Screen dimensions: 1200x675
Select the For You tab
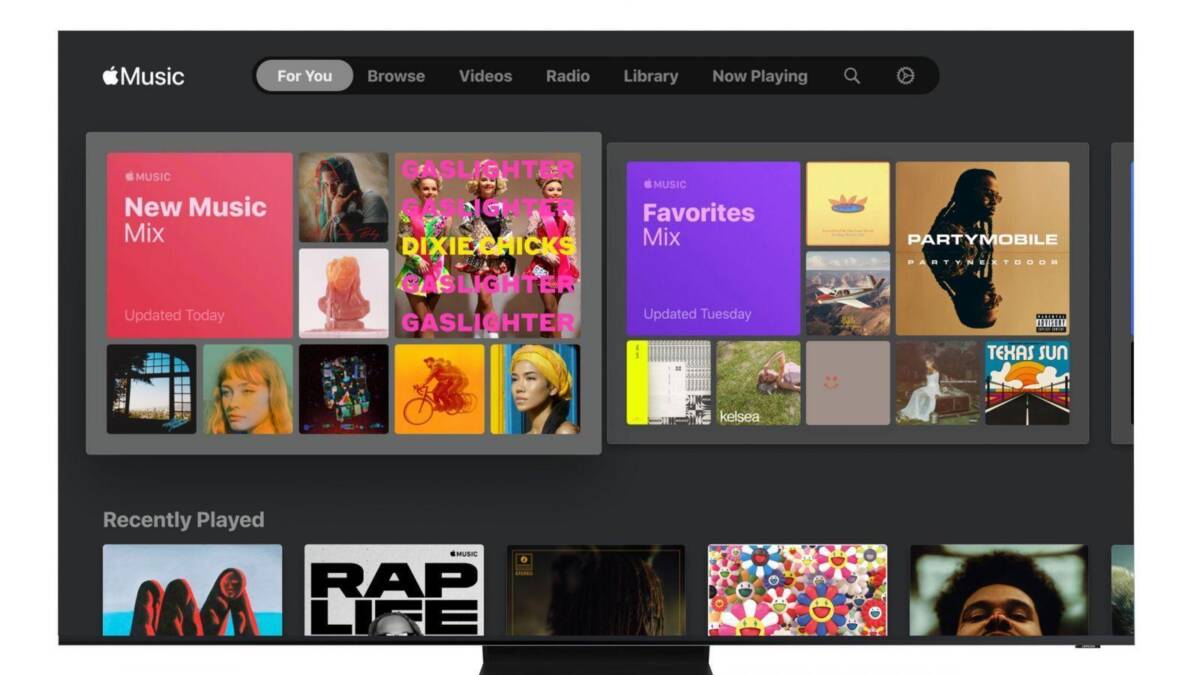(304, 76)
